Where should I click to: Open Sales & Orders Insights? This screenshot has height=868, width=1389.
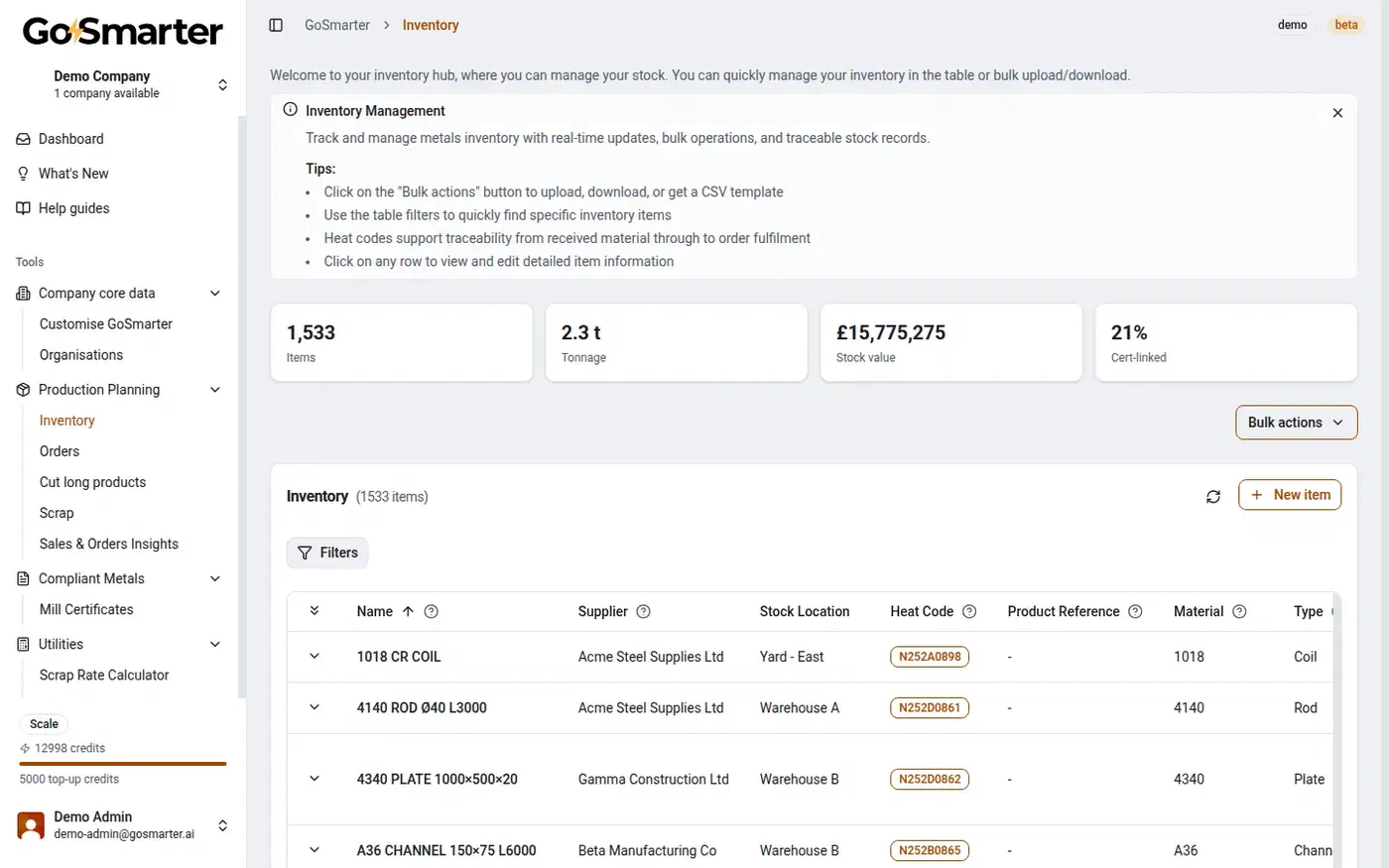click(109, 544)
